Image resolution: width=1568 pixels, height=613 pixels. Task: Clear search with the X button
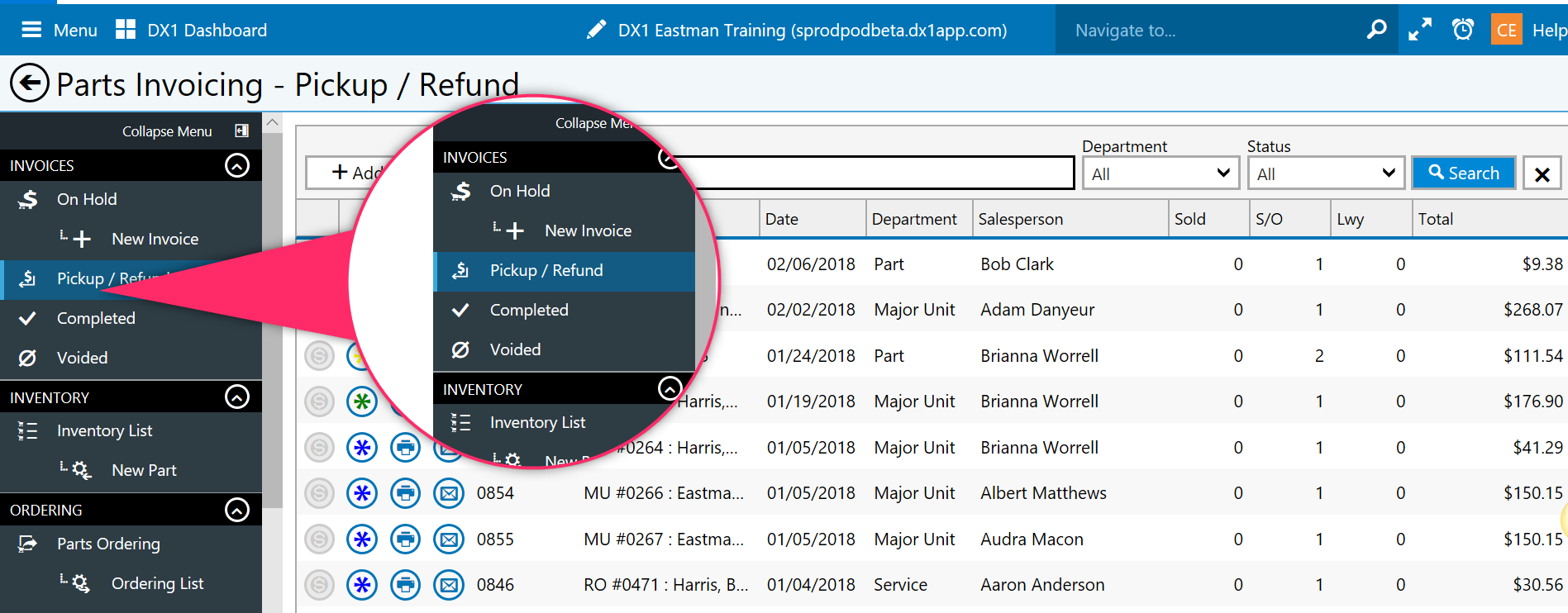click(1542, 173)
